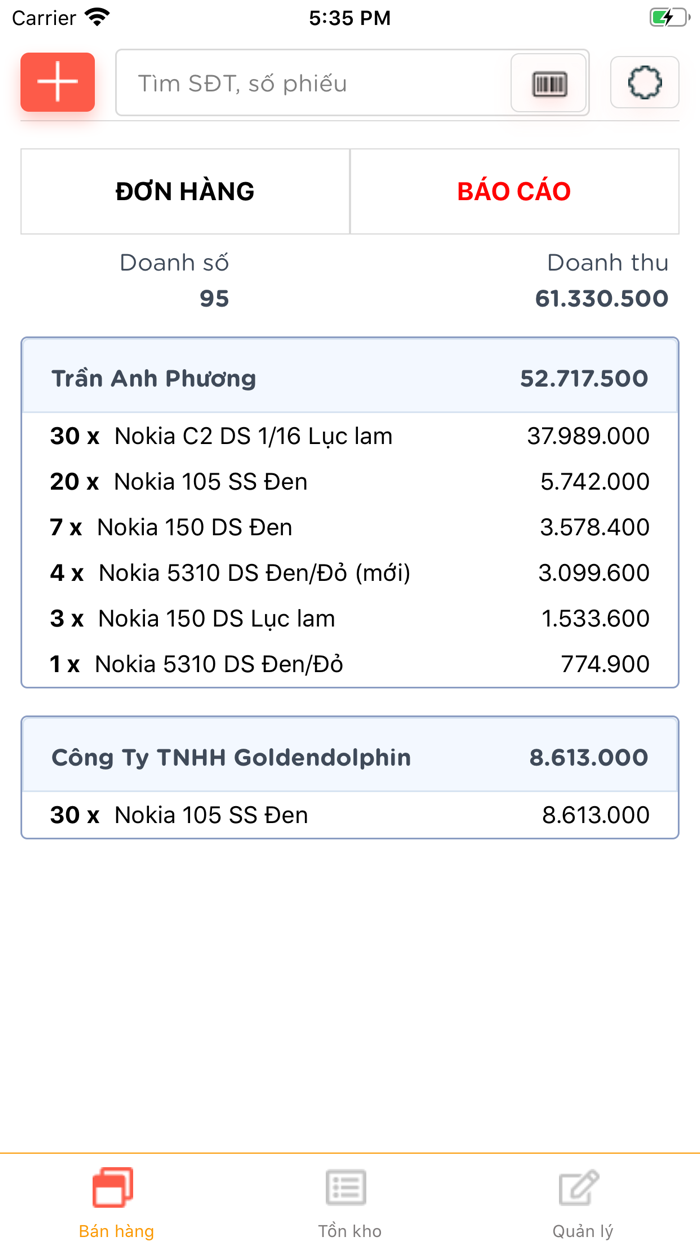Open the Quản lý management icon

coord(580,1189)
